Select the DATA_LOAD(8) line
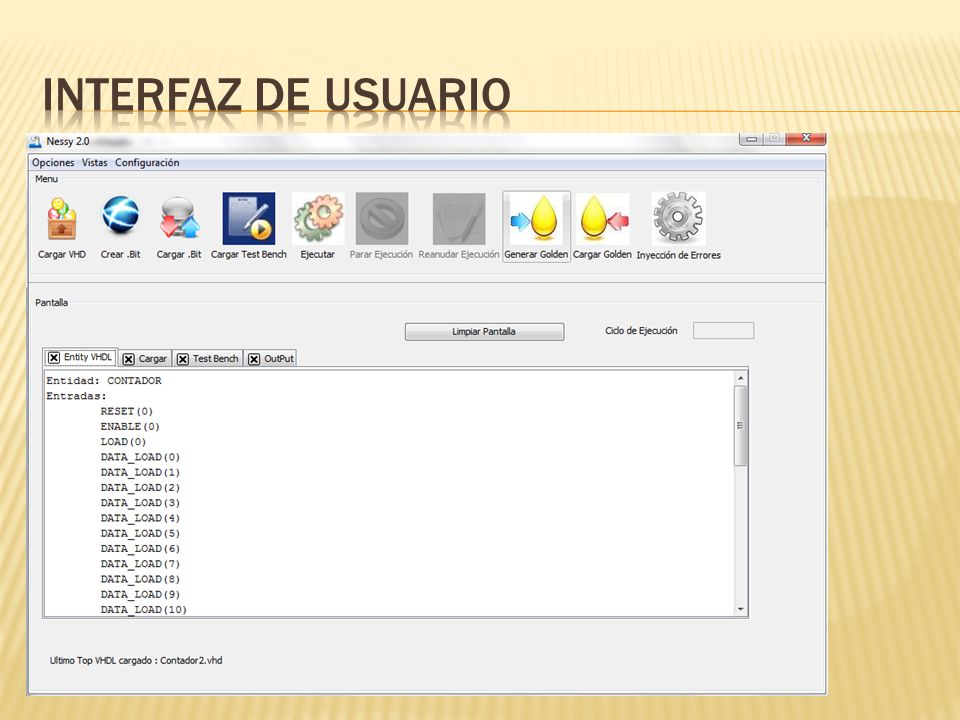The image size is (960, 720). 140,579
